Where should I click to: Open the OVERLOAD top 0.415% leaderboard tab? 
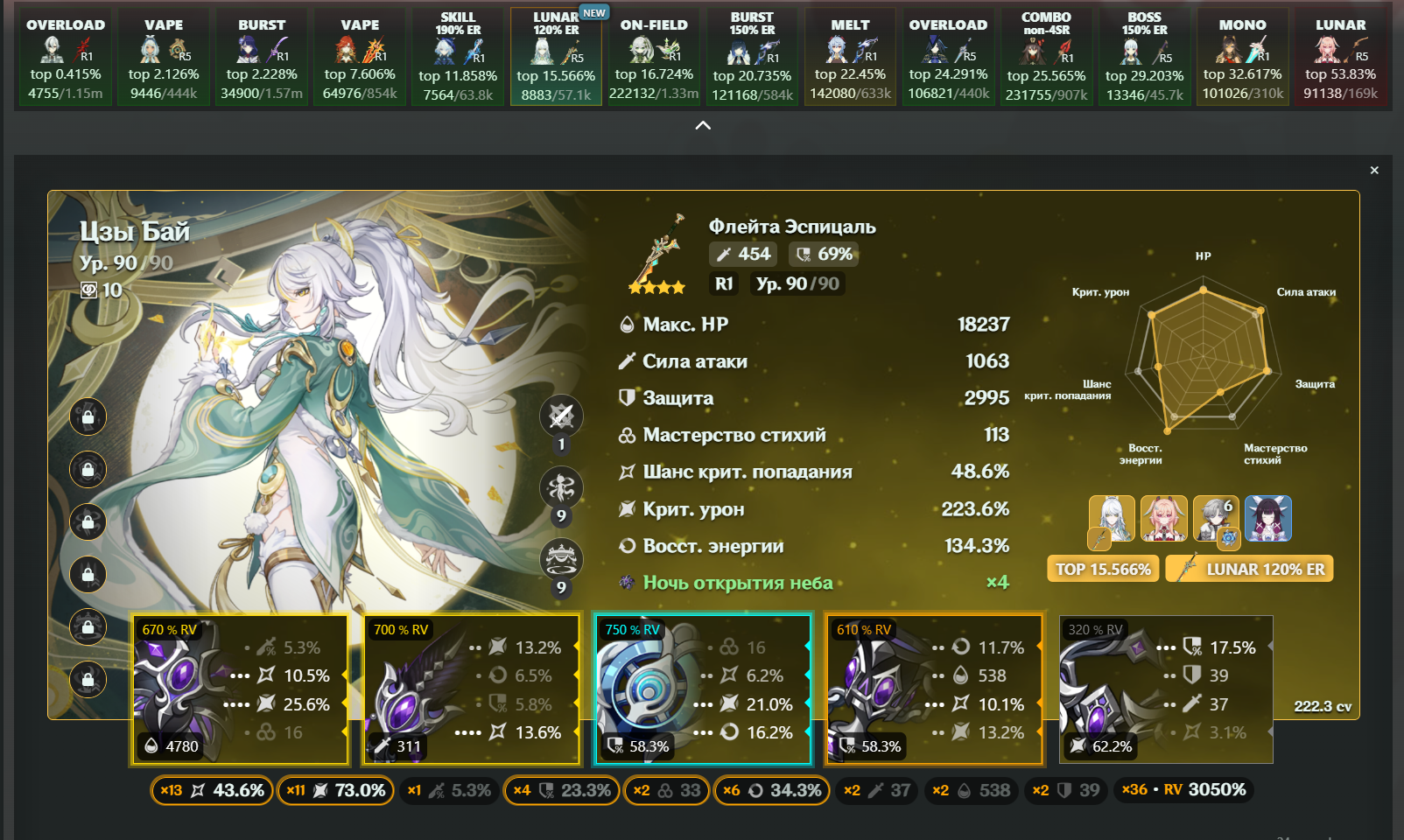click(66, 57)
